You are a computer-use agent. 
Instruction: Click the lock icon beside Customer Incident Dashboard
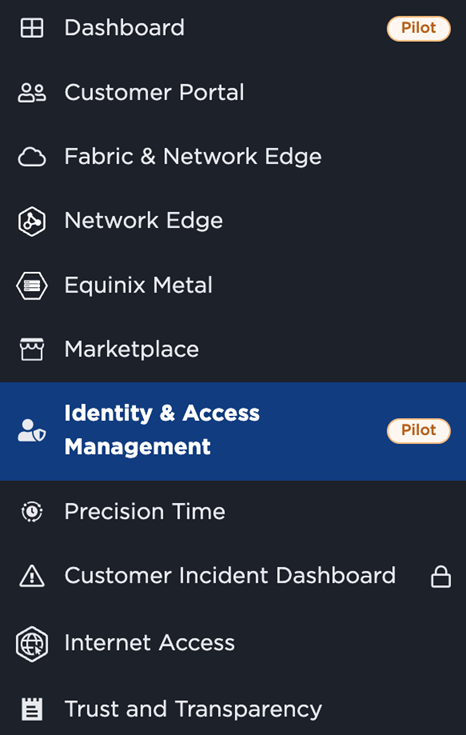(x=441, y=576)
